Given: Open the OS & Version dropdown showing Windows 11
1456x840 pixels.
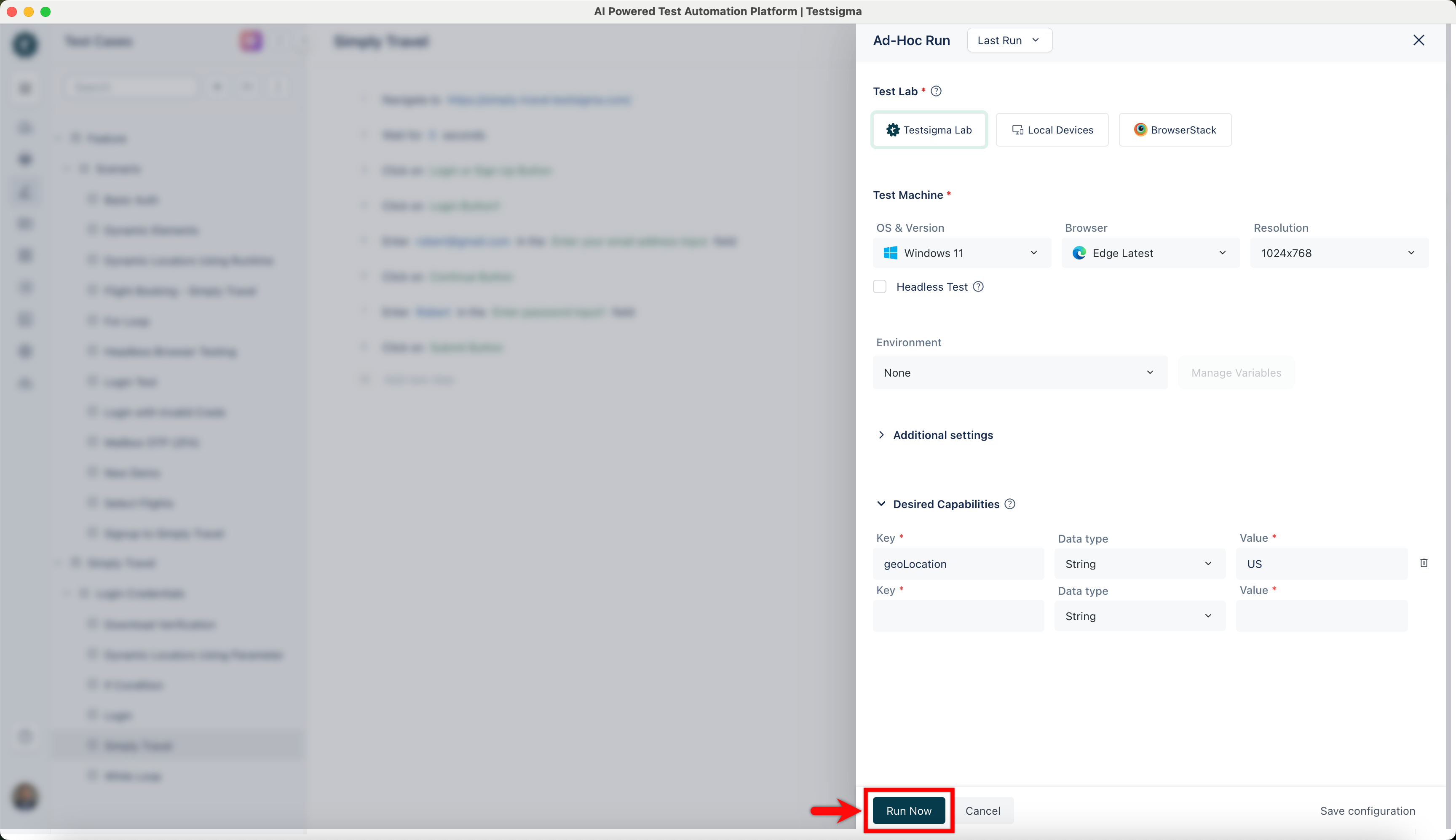Looking at the screenshot, I should tap(962, 253).
